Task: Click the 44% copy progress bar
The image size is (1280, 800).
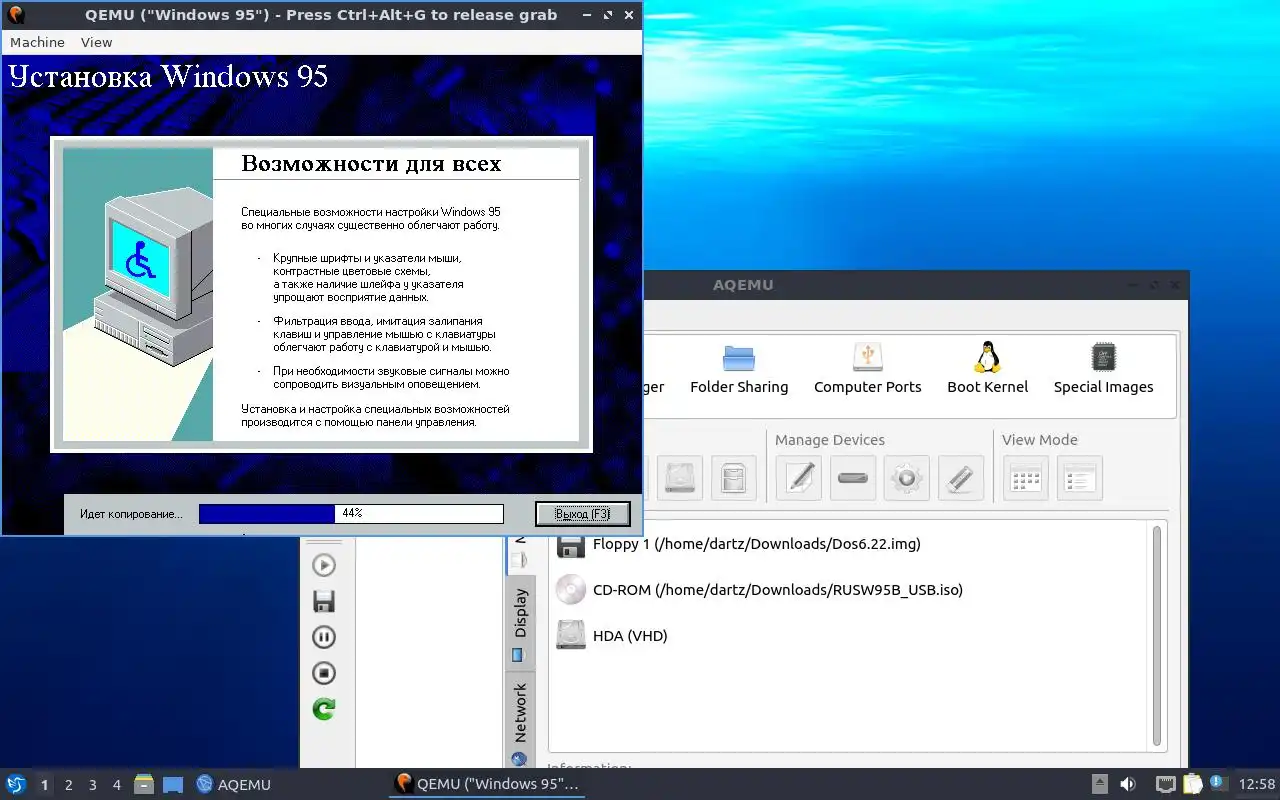Action: click(x=351, y=513)
